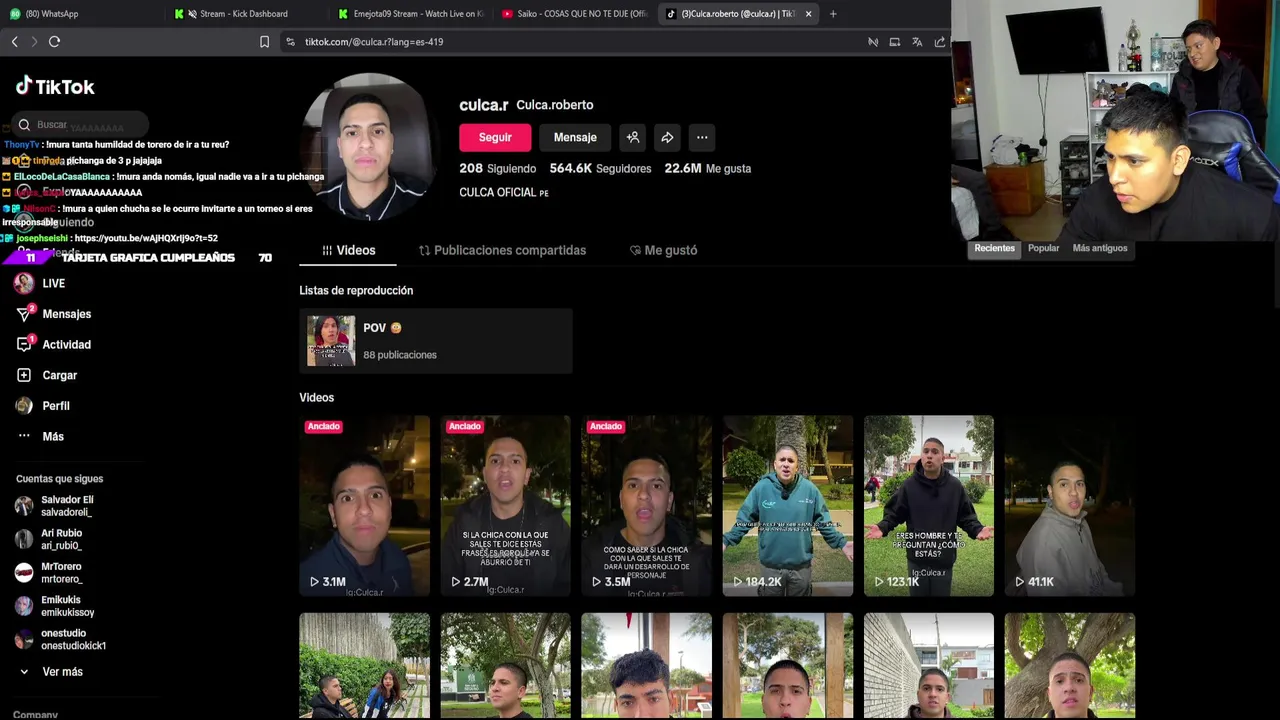Image resolution: width=1280 pixels, height=720 pixels.
Task: Play the video with 41.1K views
Action: click(x=1070, y=506)
